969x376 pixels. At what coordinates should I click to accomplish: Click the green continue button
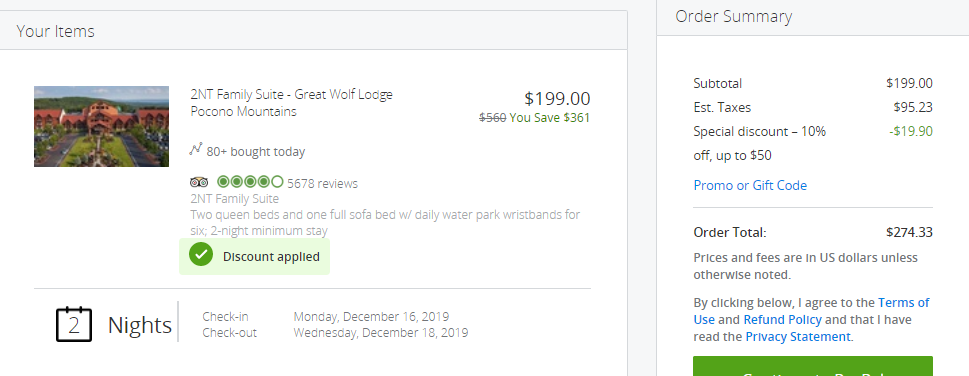(x=813, y=366)
